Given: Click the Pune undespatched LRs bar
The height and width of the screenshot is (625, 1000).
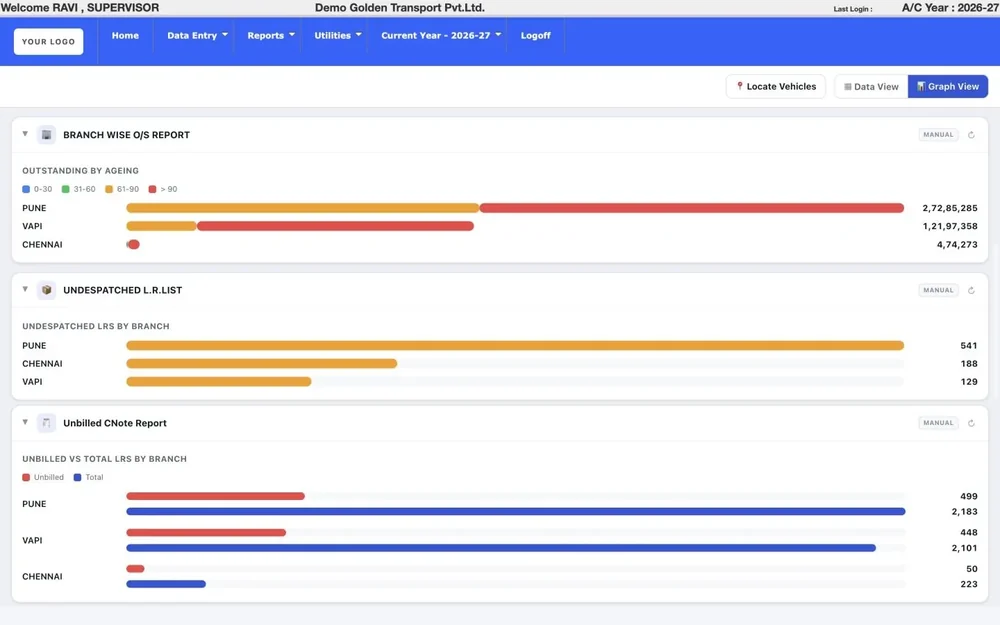Looking at the screenshot, I should click(x=515, y=346).
